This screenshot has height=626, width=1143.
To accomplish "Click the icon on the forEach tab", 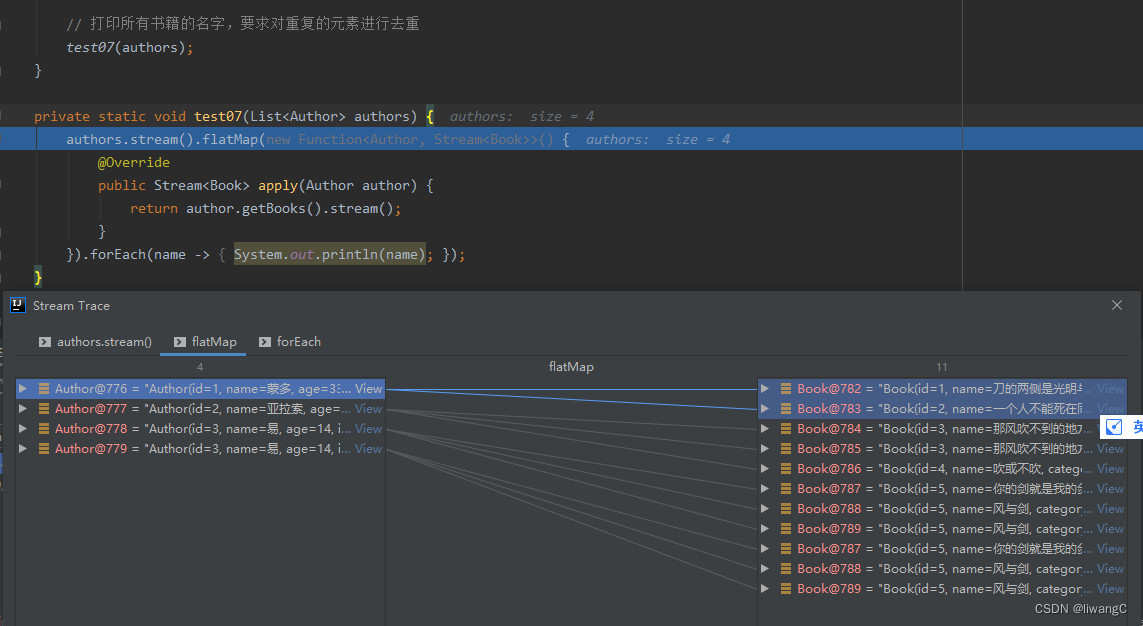I will 265,342.
